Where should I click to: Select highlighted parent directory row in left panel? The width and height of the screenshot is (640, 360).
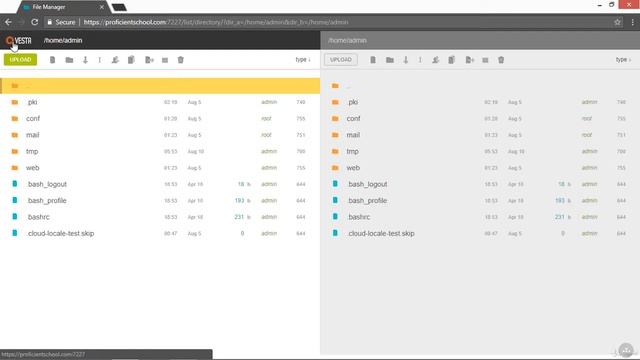click(x=160, y=86)
